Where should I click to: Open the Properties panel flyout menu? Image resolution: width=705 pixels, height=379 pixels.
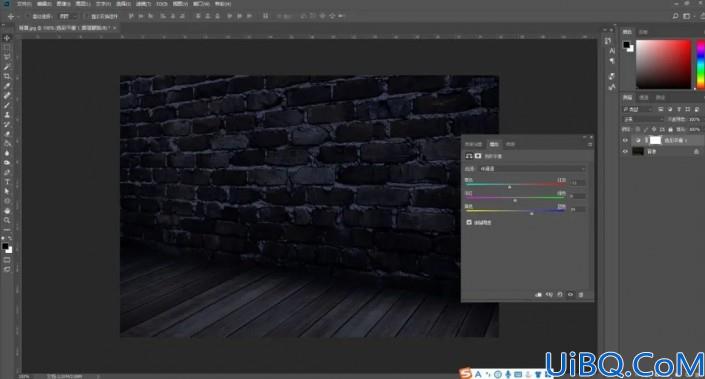click(589, 144)
